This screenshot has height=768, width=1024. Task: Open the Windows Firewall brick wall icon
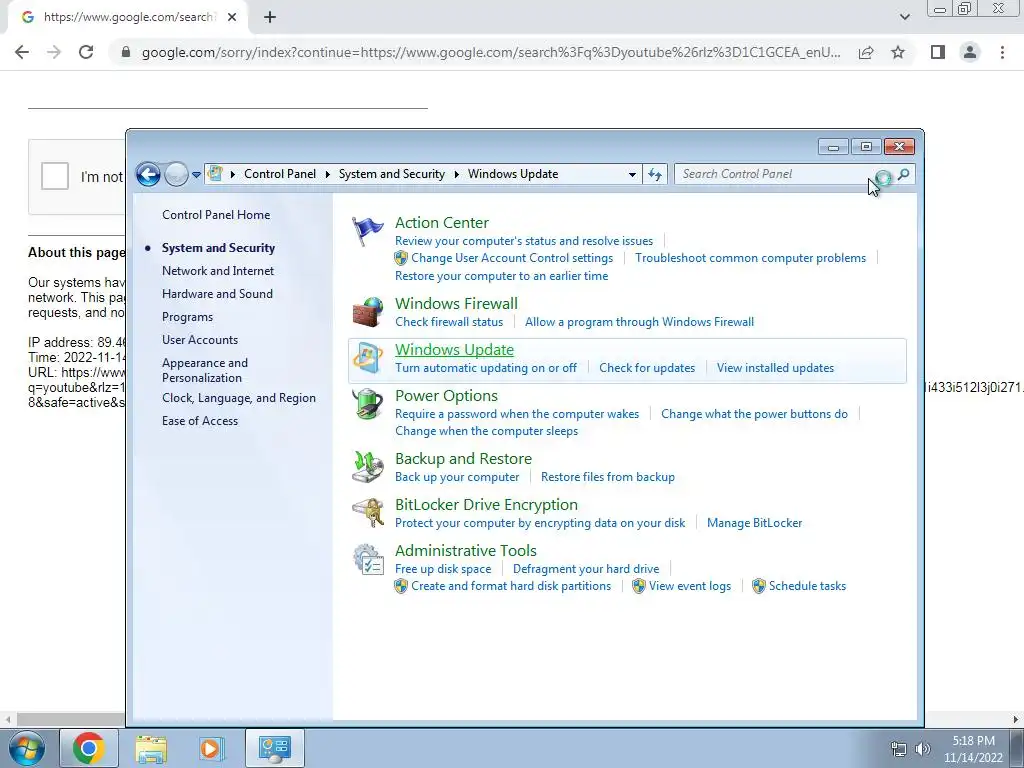point(368,312)
